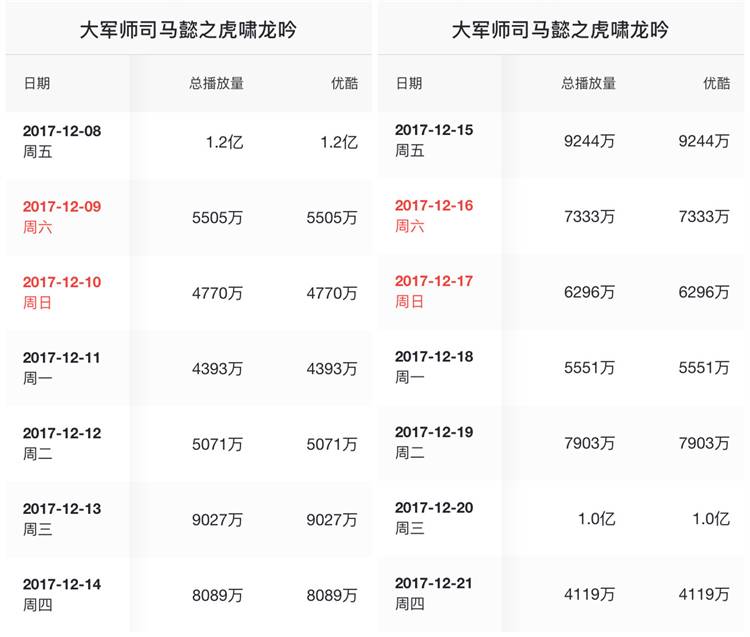Viewport: 750px width, 637px height.
Task: Click the red 2017-12-09 Saturday date
Action: click(62, 207)
